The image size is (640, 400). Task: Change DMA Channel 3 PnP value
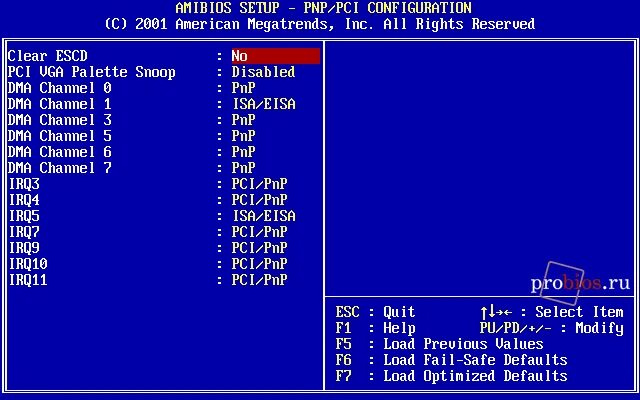(x=243, y=120)
